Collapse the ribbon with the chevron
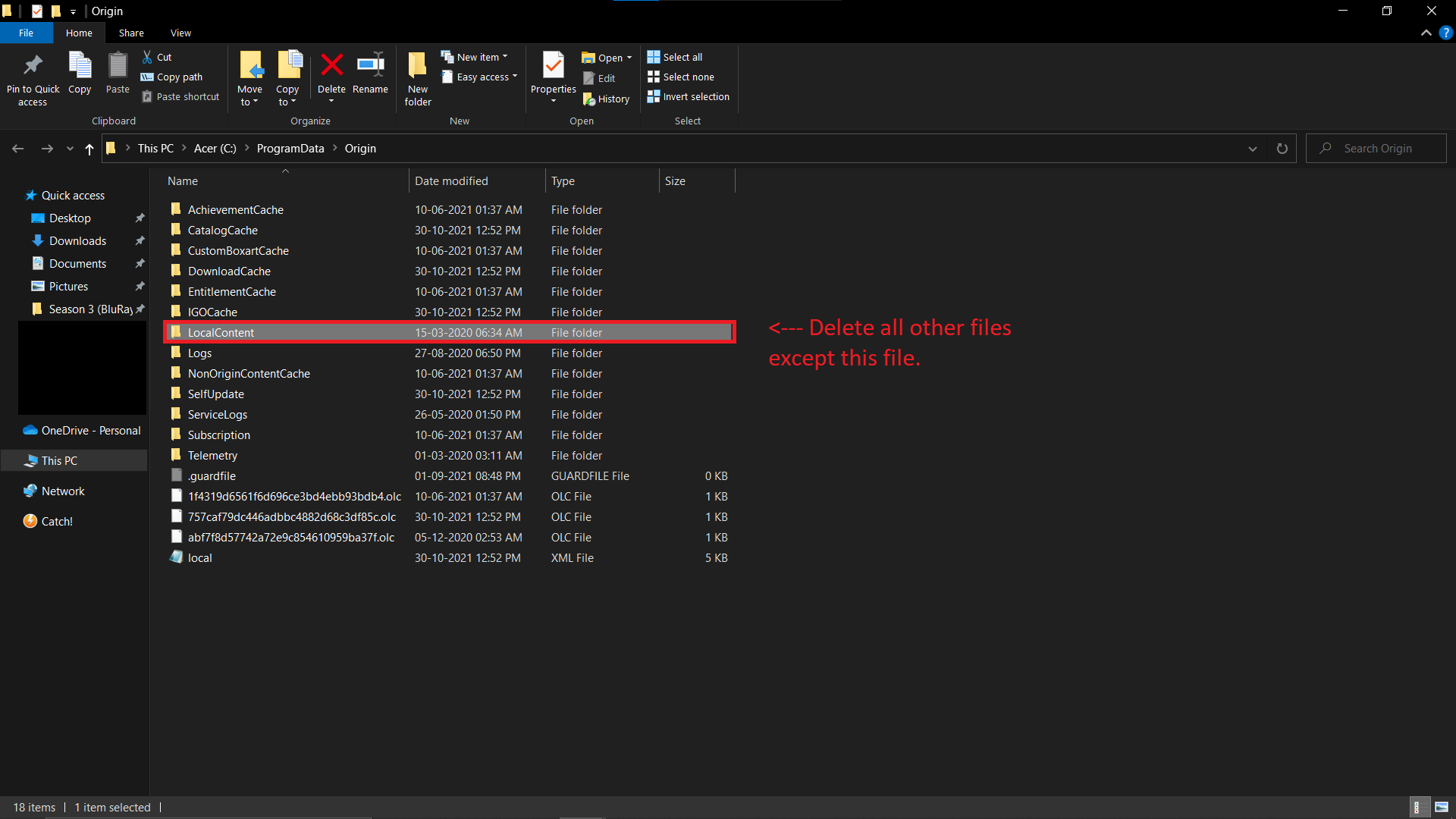1456x819 pixels. (x=1426, y=33)
